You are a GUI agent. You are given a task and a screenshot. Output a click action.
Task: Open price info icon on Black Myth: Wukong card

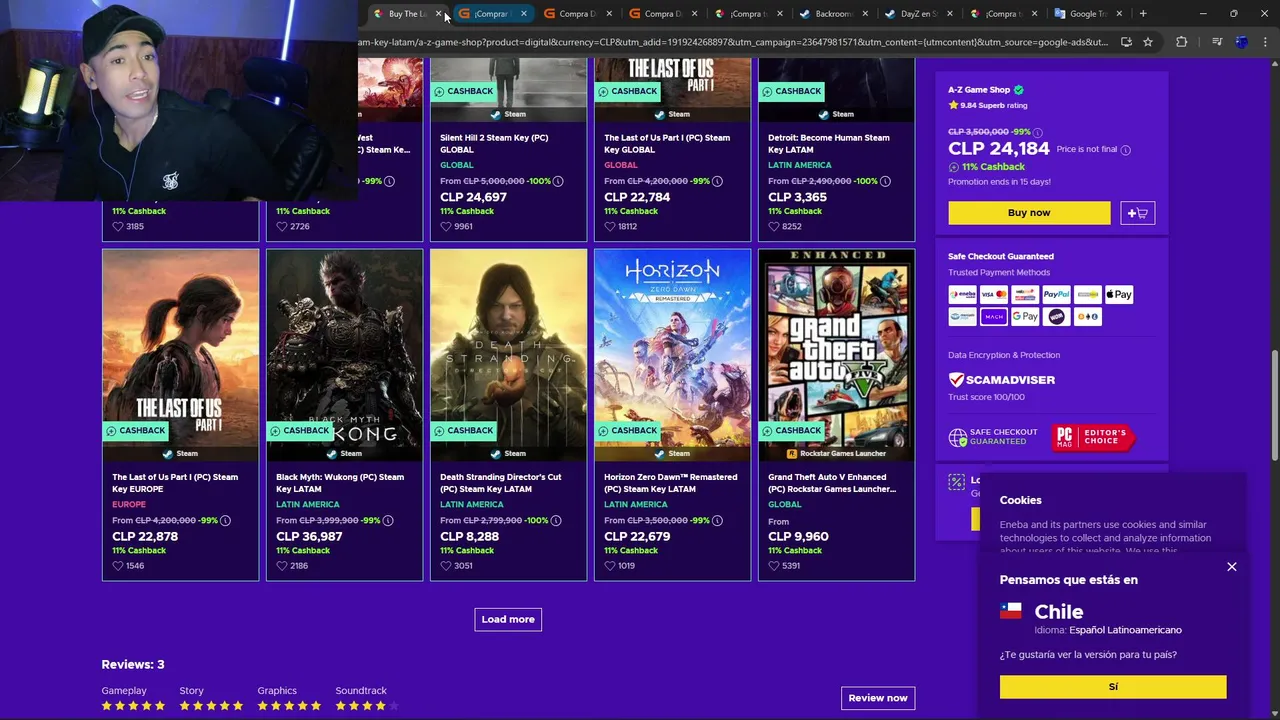pyautogui.click(x=389, y=521)
